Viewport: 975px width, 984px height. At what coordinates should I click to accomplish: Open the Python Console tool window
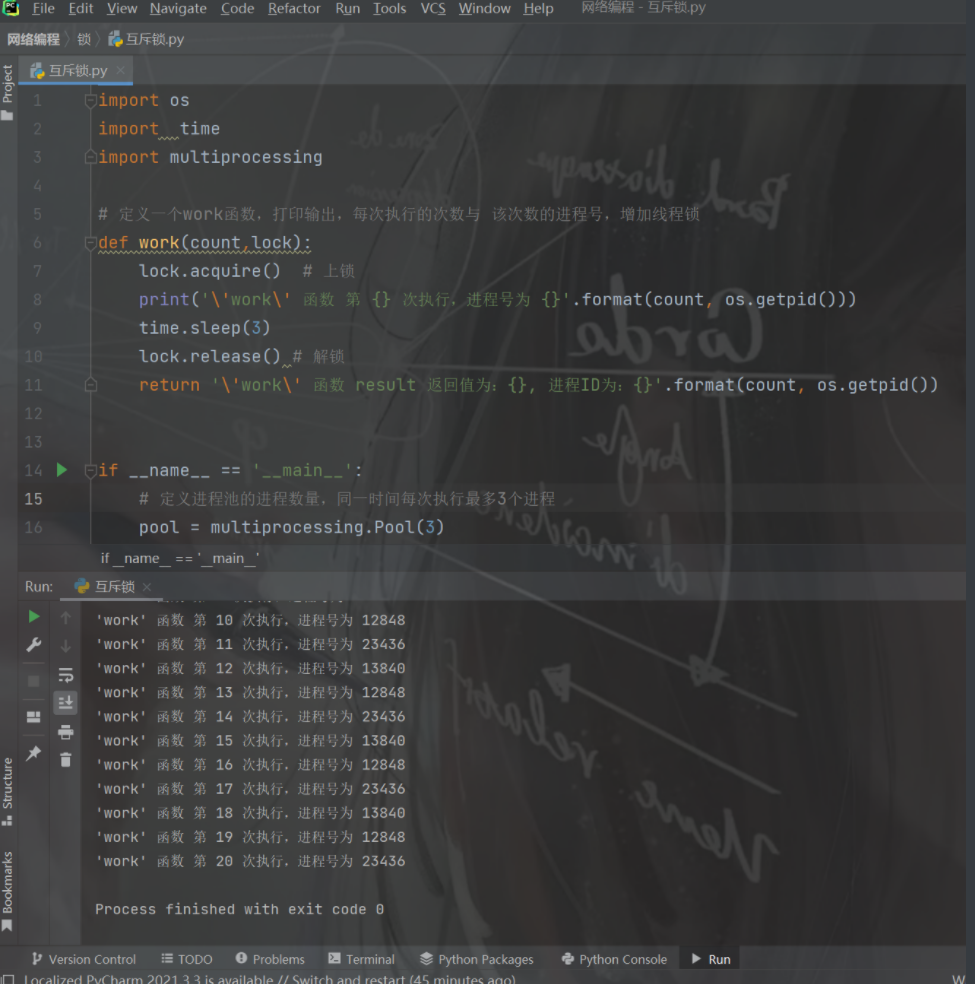(614, 960)
